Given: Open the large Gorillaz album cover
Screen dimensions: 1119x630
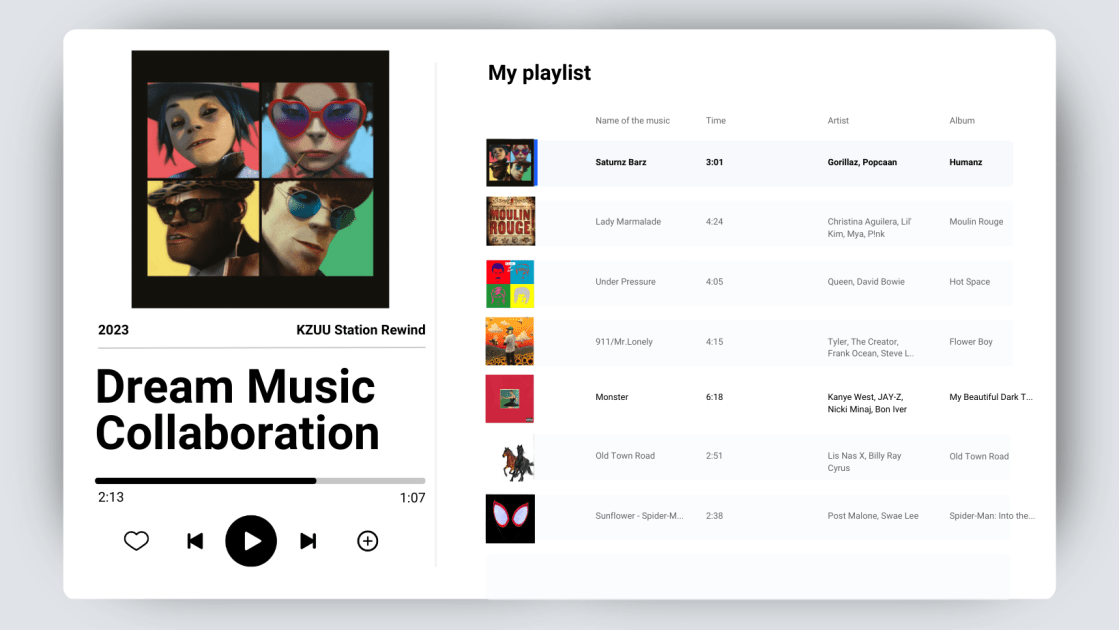Looking at the screenshot, I should 260,179.
